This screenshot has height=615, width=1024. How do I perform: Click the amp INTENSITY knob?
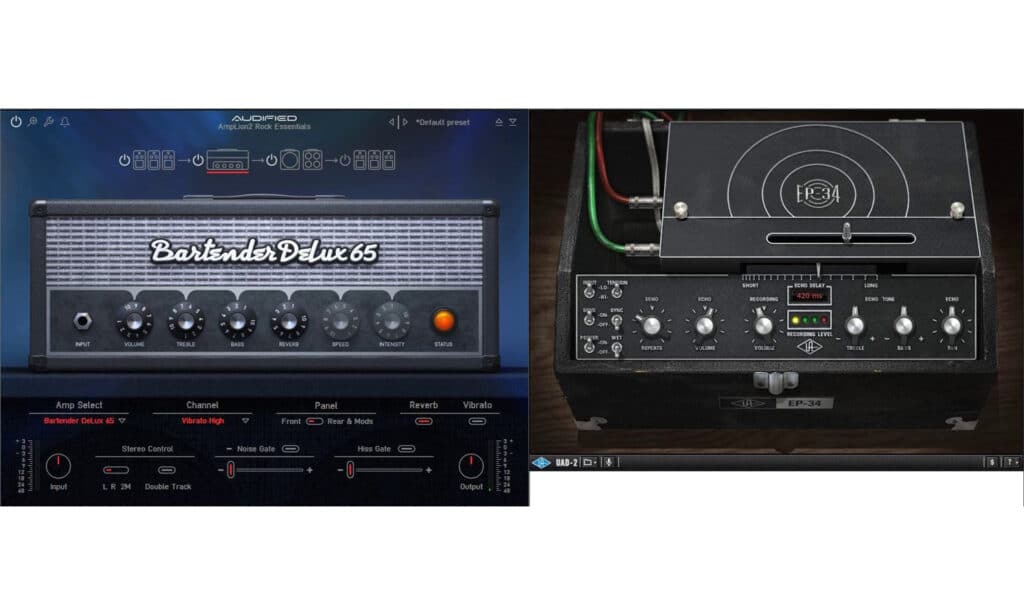[392, 321]
